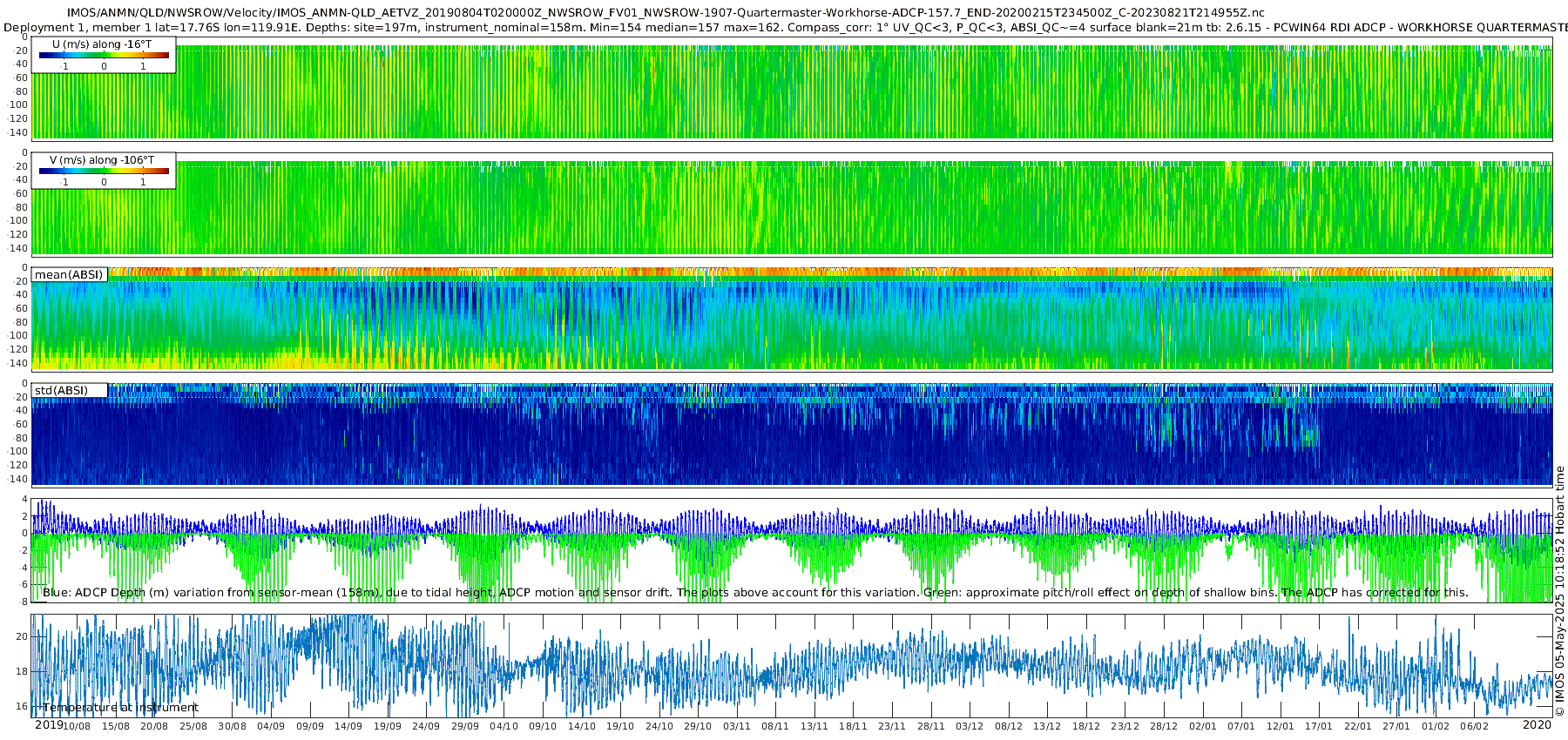Screen dimensions: 1568x740
Task: Click the '18' tick on temperature axis
Action: pos(22,672)
